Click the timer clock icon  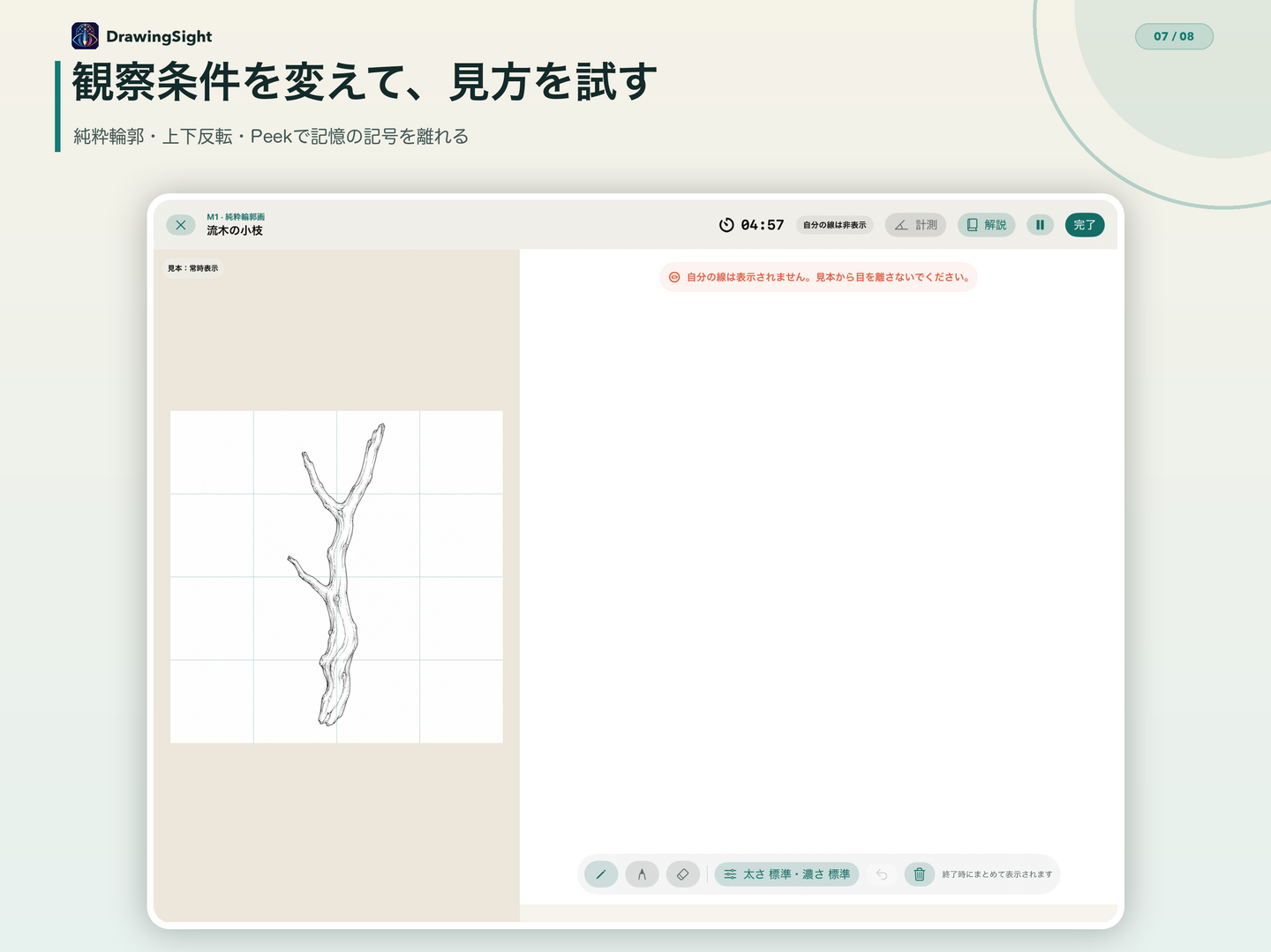pyautogui.click(x=726, y=225)
